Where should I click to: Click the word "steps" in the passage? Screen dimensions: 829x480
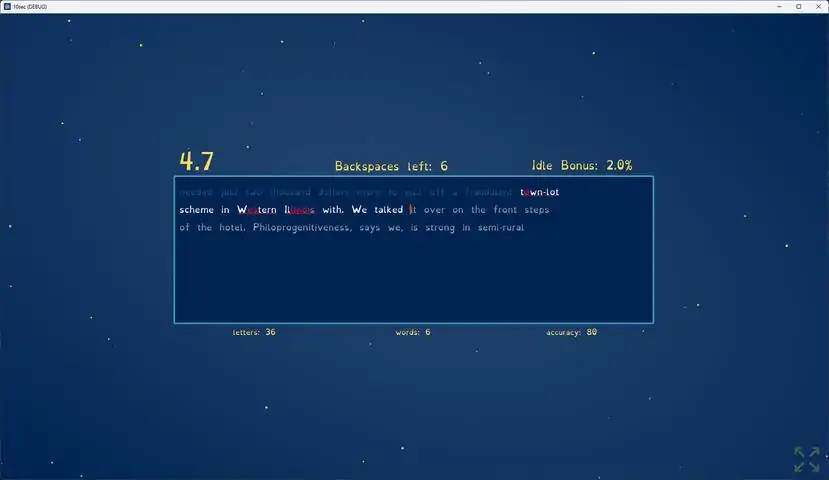(537, 210)
